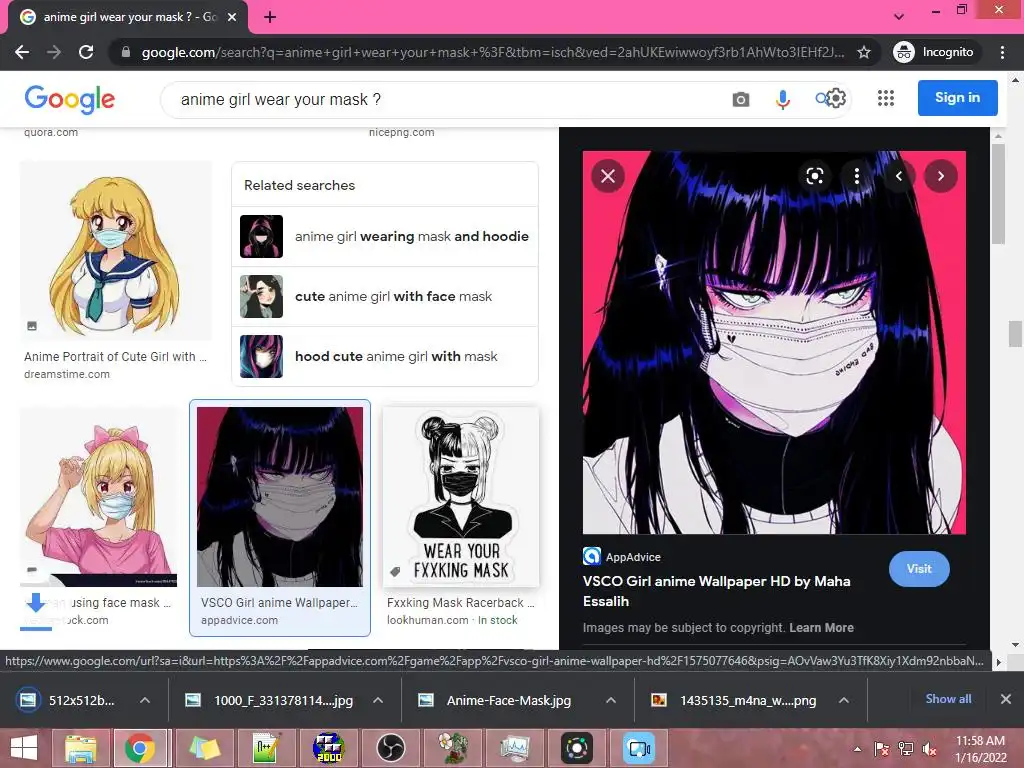This screenshot has height=768, width=1024.
Task: Open downloaded file 1000_F_331378114 jpg
Action: click(269, 700)
